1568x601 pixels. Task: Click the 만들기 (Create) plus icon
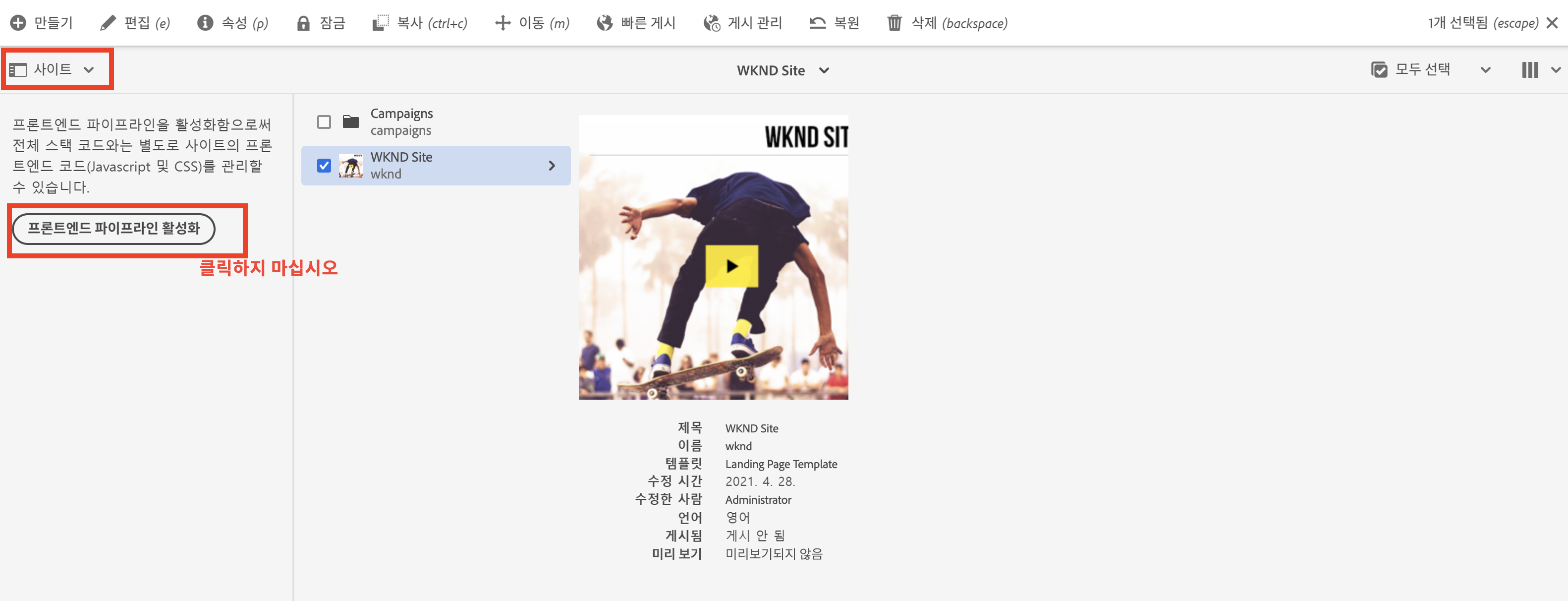click(x=18, y=23)
